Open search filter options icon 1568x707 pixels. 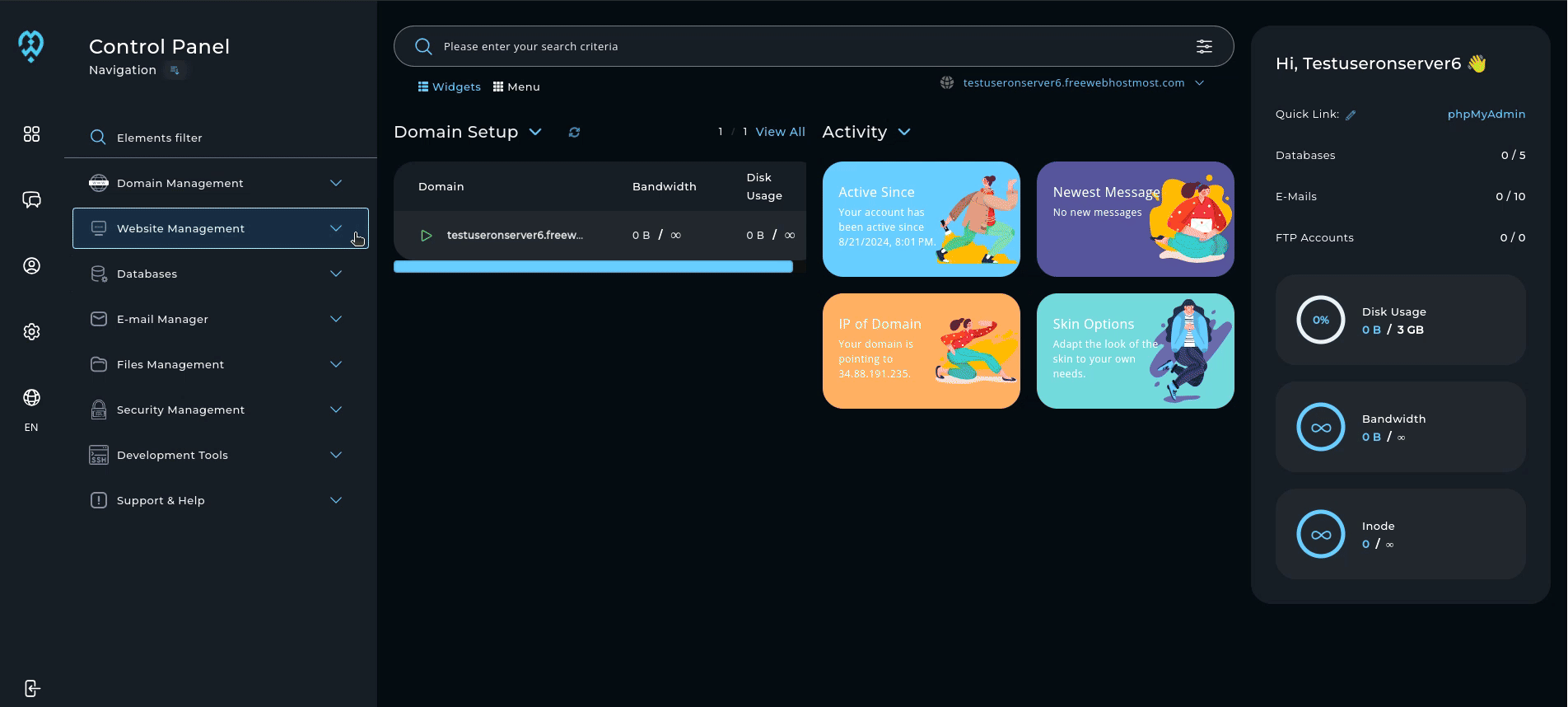1204,46
